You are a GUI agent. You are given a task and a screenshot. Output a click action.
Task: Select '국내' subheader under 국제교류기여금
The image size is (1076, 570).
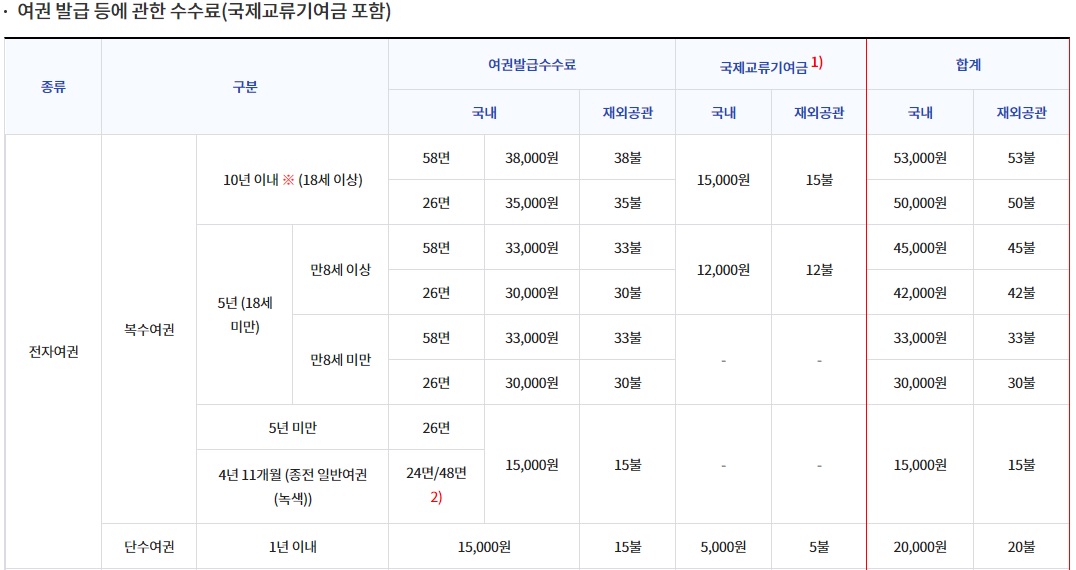click(x=723, y=112)
